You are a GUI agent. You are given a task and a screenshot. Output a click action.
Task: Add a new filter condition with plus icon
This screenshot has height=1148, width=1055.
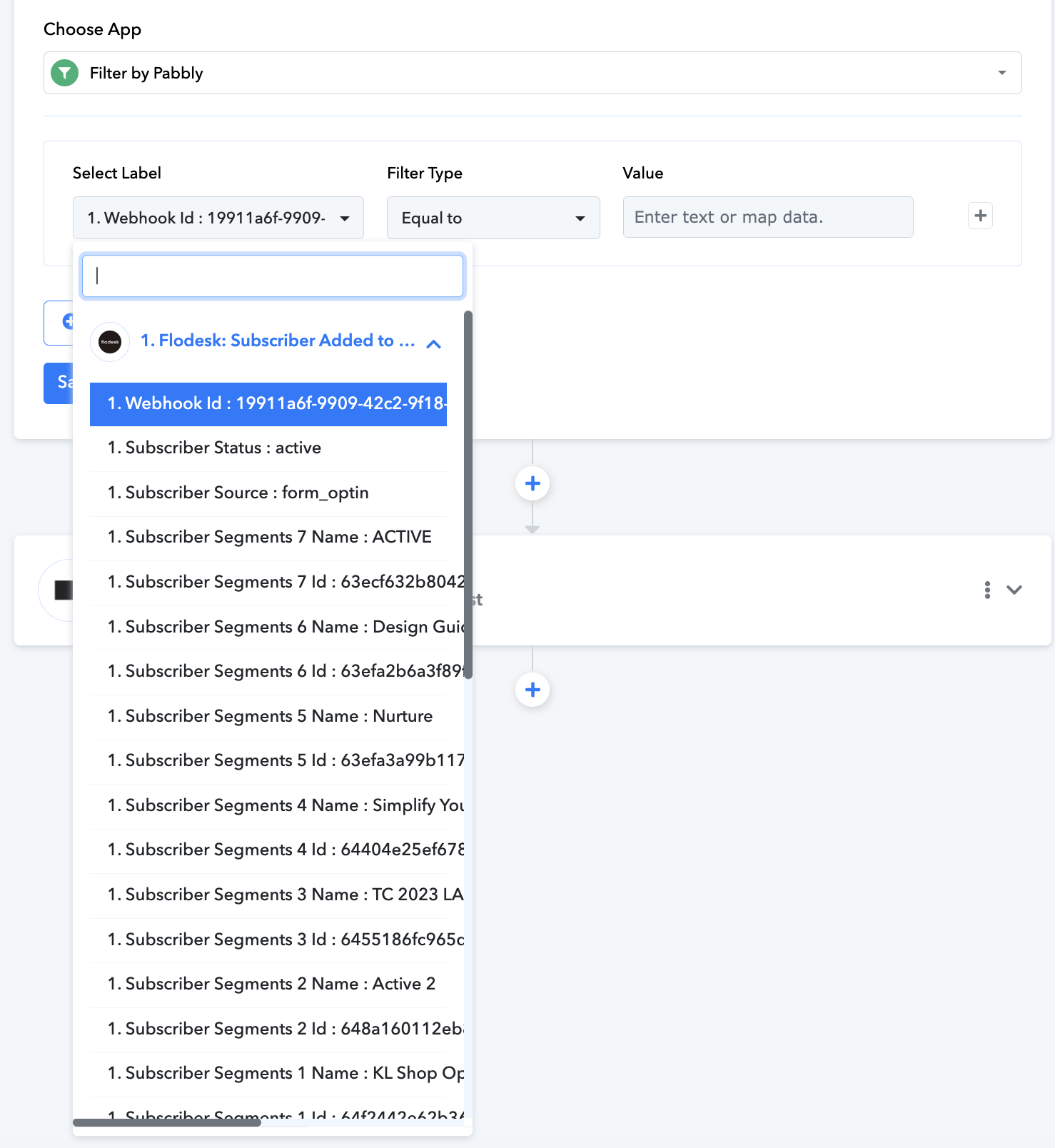click(981, 216)
